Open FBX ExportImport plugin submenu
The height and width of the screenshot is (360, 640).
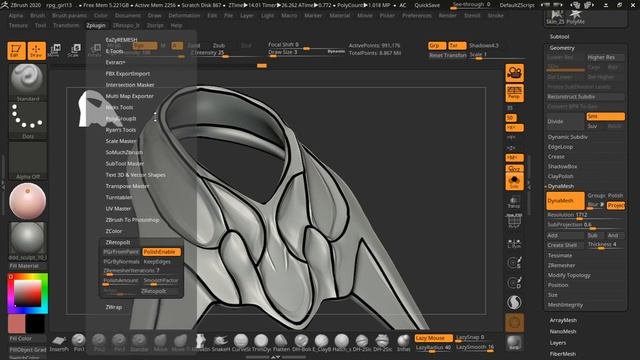tap(128, 73)
